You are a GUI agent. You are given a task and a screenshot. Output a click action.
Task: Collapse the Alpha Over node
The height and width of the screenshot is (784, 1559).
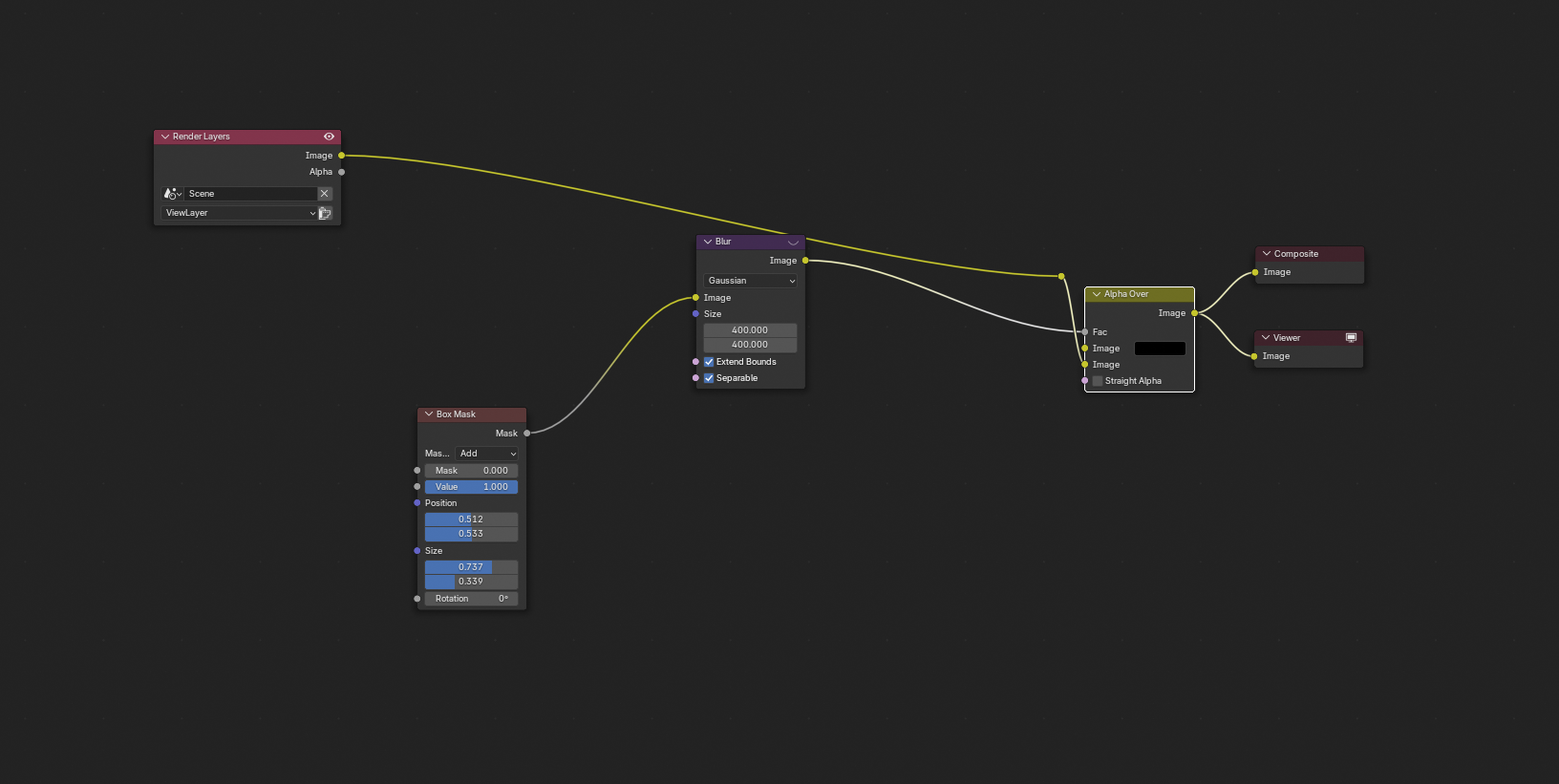[1097, 294]
